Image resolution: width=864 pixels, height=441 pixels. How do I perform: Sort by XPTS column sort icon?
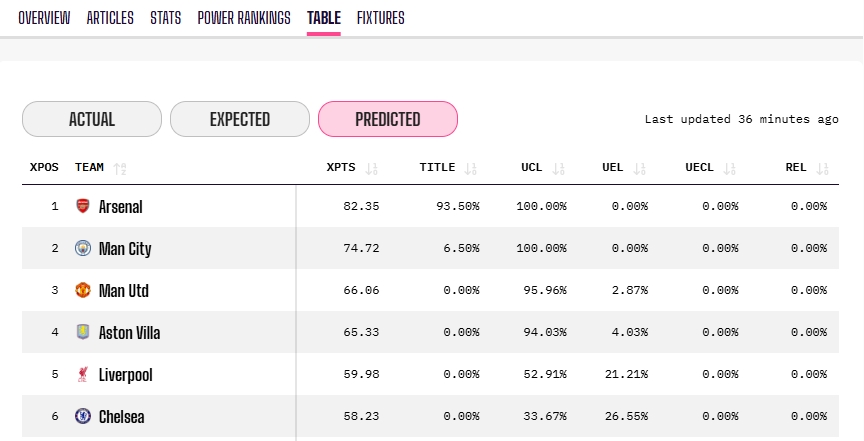tap(372, 168)
